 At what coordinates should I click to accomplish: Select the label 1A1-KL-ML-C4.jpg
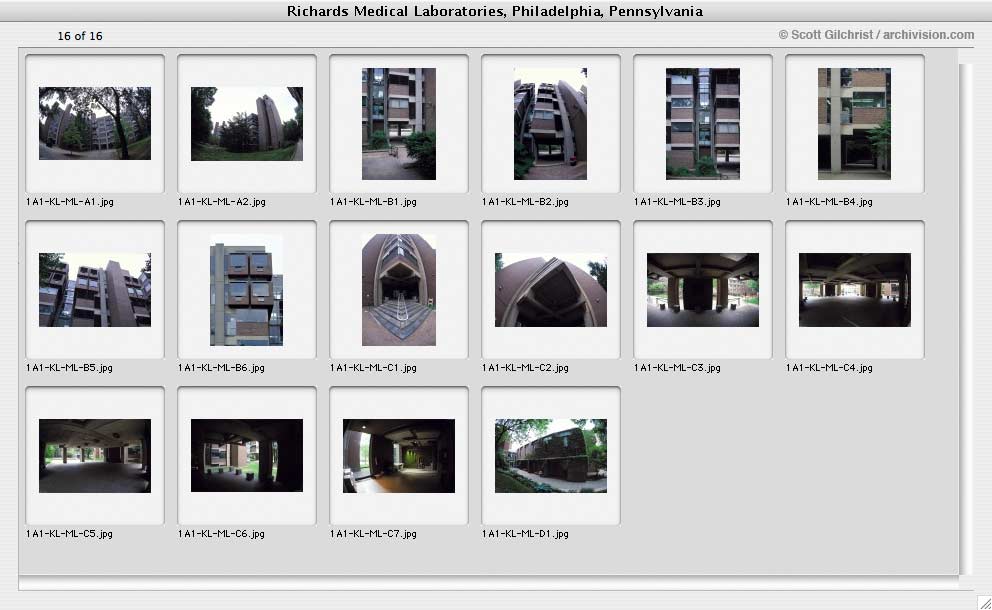click(829, 368)
